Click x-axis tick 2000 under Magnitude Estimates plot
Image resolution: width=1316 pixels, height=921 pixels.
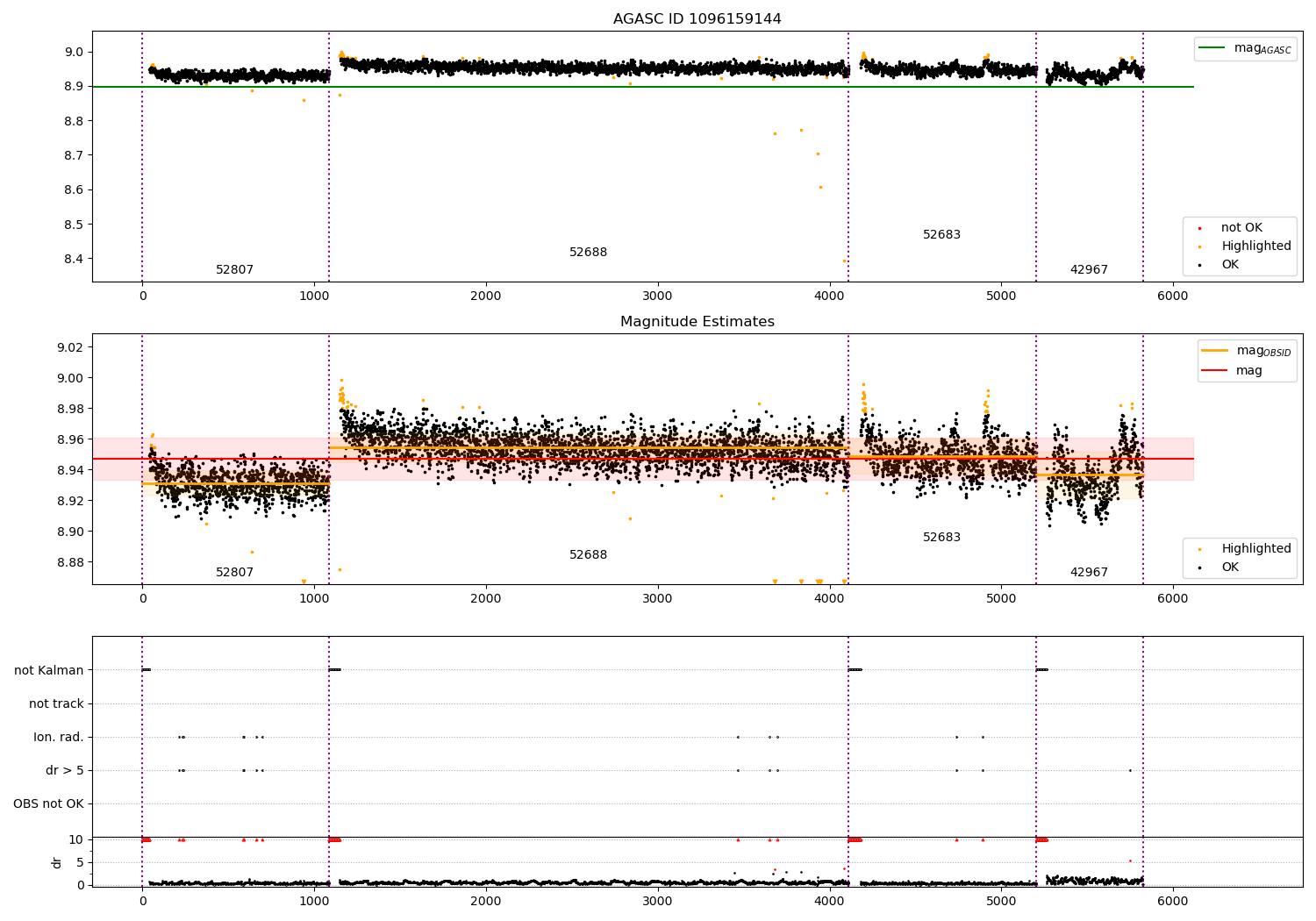tap(486, 599)
